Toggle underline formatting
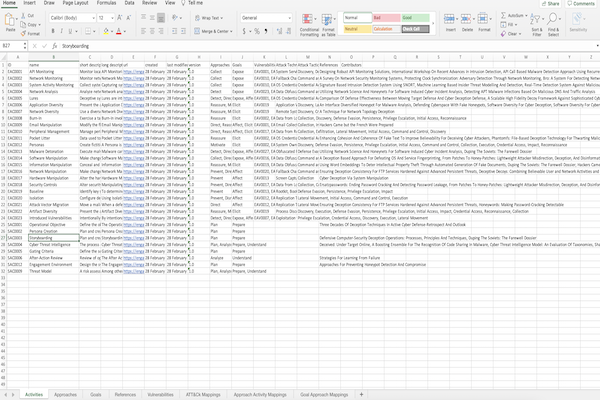Image resolution: width=600 pixels, height=400 pixels. [70, 31]
